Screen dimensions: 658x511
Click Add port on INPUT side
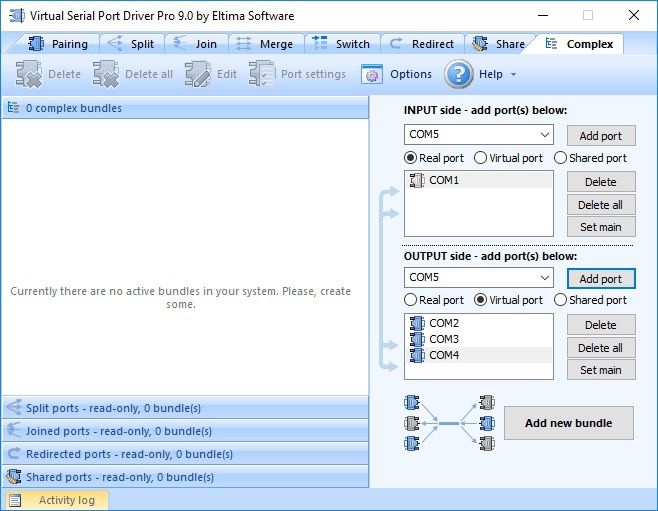click(601, 136)
